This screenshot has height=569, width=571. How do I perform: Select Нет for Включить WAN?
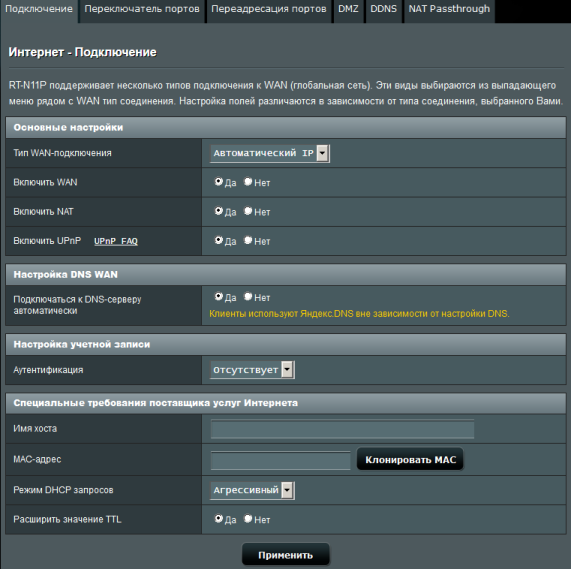pyautogui.click(x=248, y=181)
